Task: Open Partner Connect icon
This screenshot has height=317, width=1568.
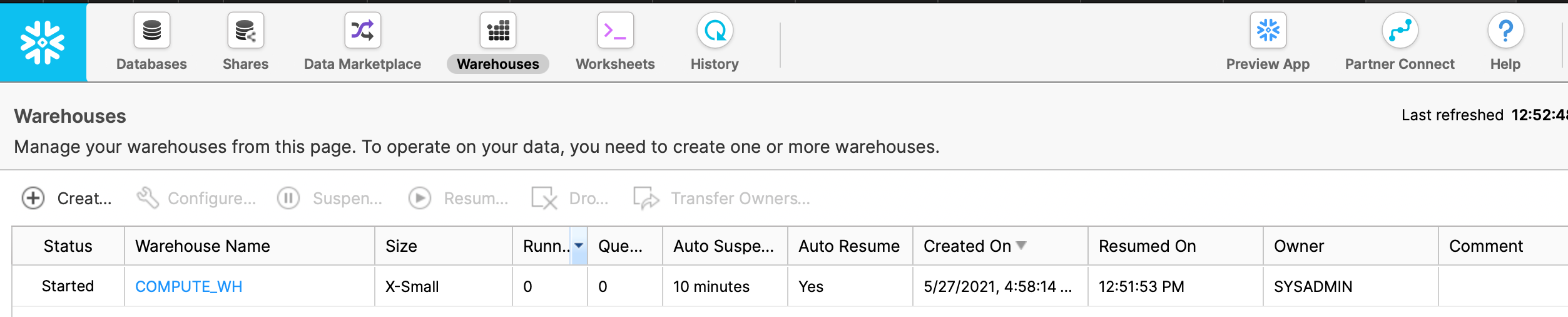Action: coord(1400,30)
